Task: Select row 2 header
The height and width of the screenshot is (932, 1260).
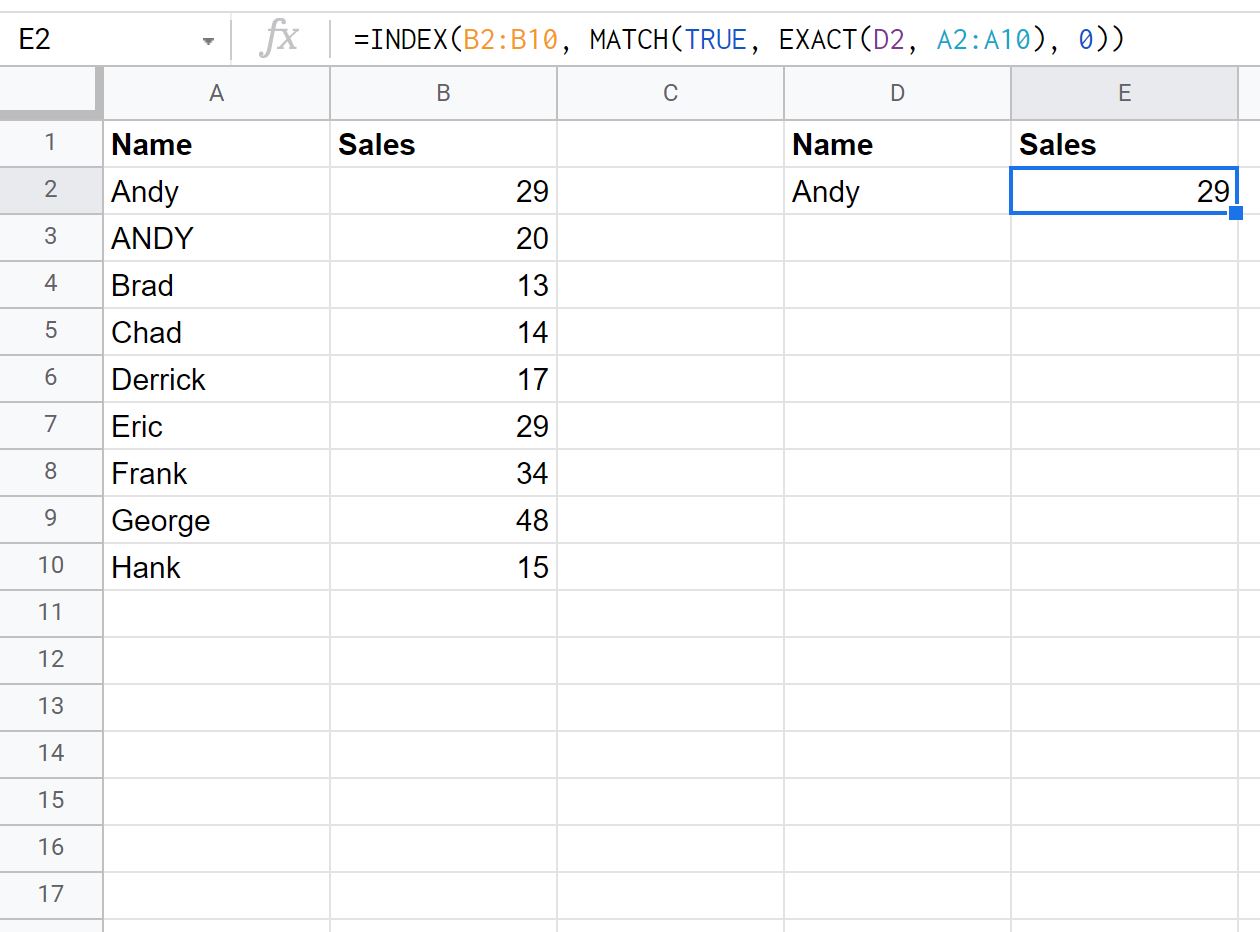Action: (x=51, y=190)
